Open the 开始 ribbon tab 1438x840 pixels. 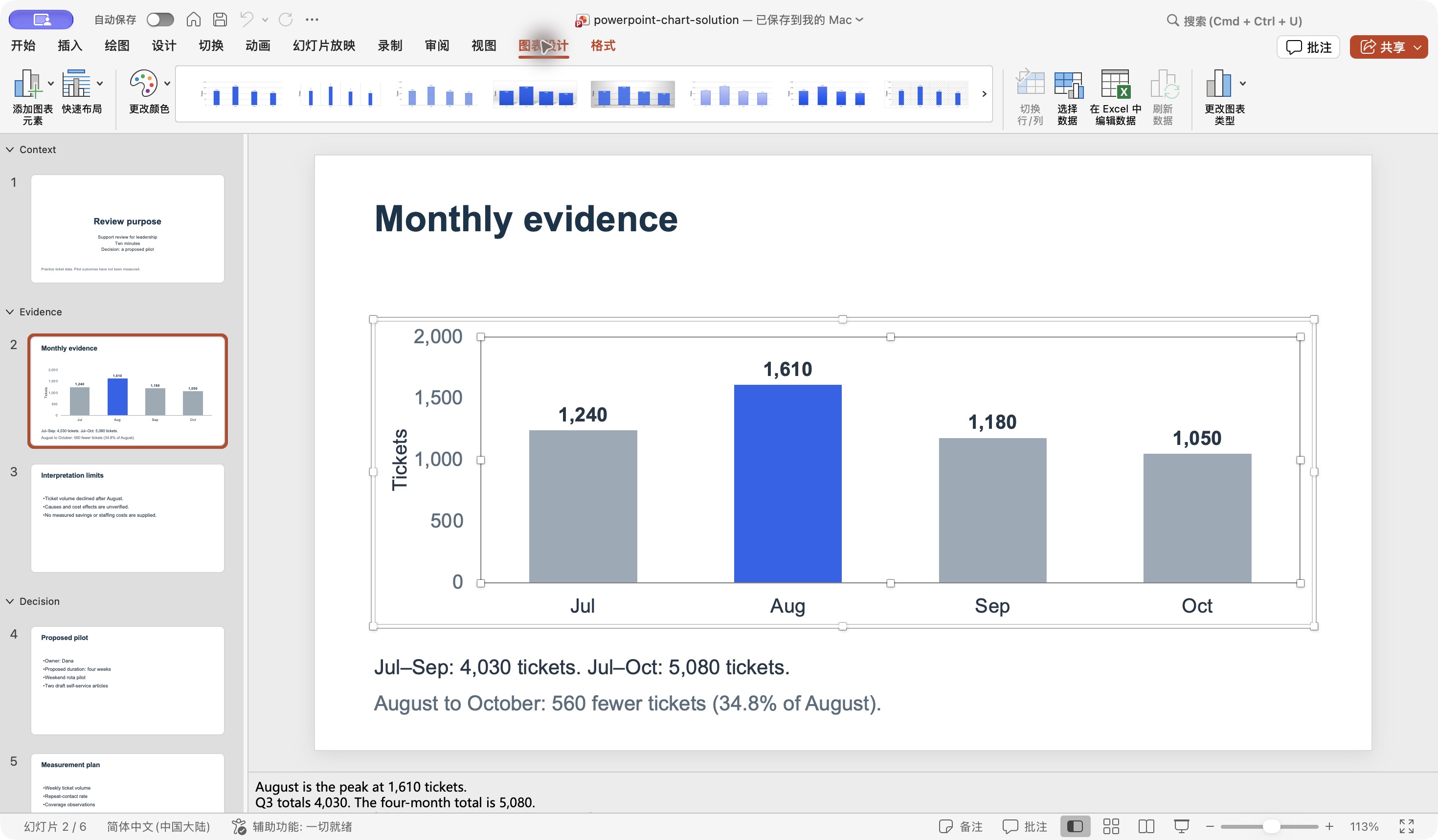pyautogui.click(x=23, y=45)
